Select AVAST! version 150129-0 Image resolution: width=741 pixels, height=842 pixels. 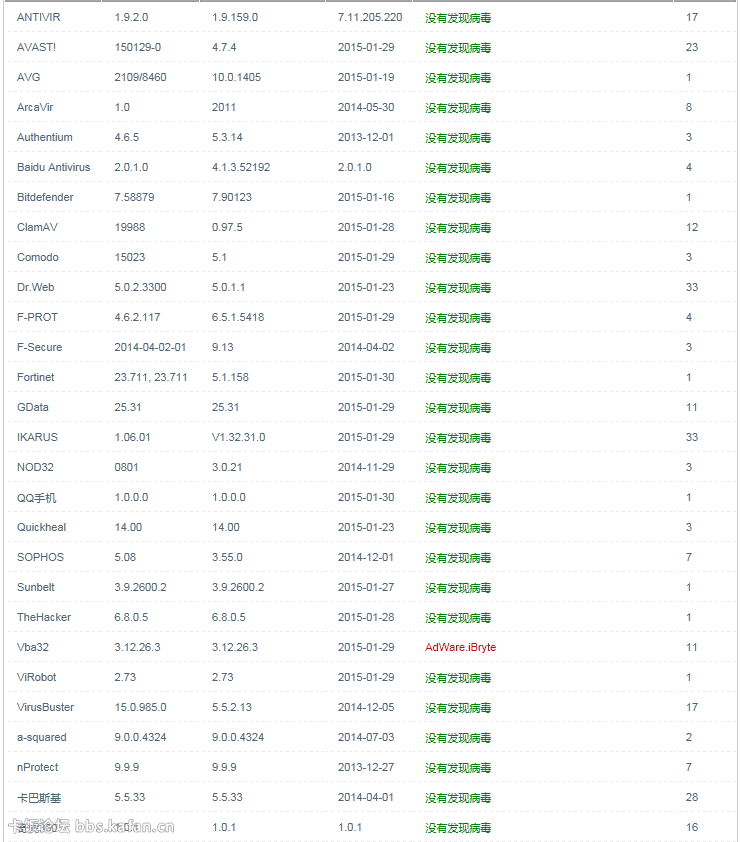pos(137,47)
